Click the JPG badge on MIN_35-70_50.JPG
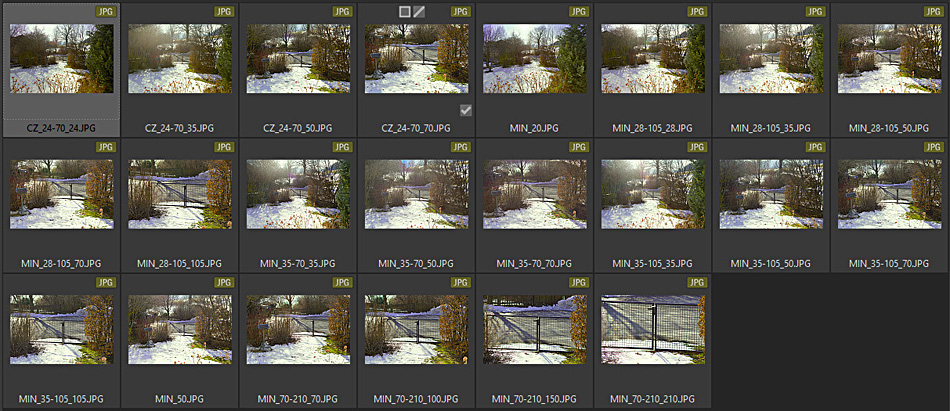Viewport: 950px width, 411px height. click(x=460, y=147)
